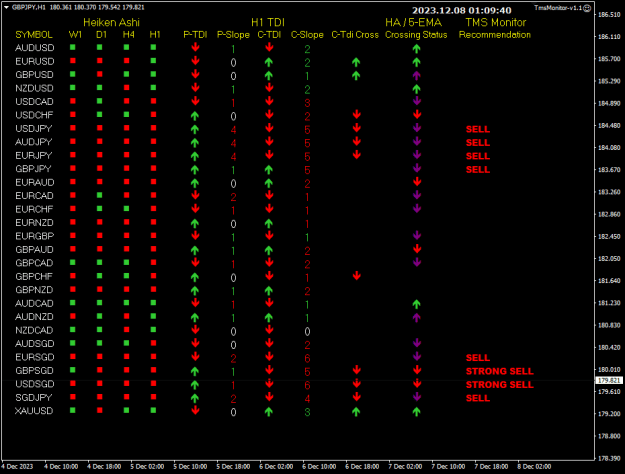Click the 186.510 price scale label
Image resolution: width=625 pixels, height=474 pixels.
(x=609, y=14)
